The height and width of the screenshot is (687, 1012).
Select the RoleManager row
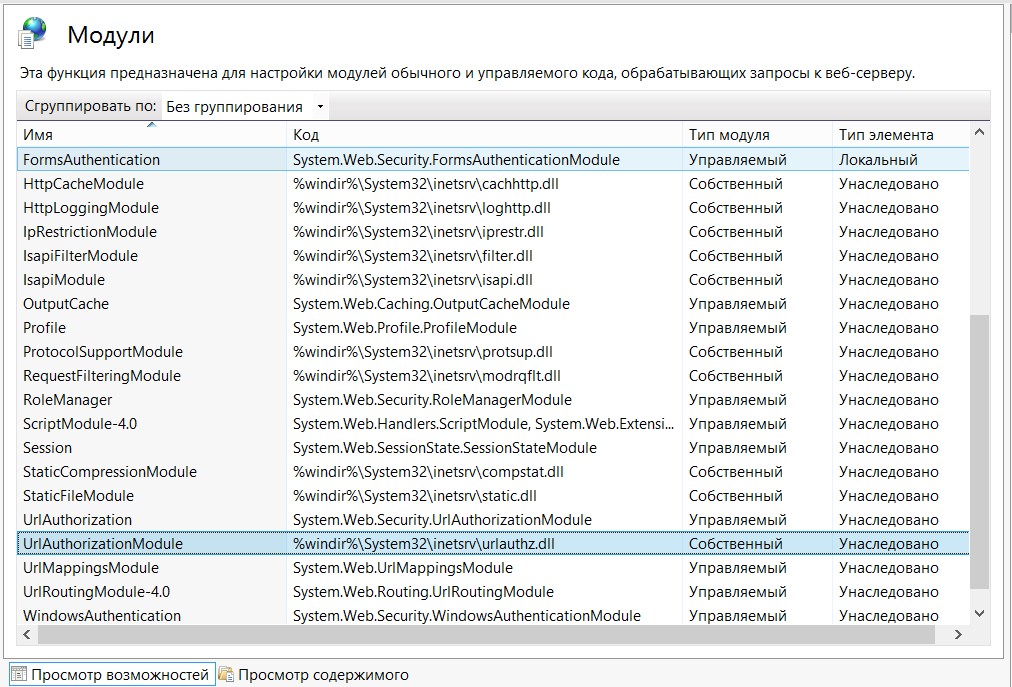(x=493, y=400)
